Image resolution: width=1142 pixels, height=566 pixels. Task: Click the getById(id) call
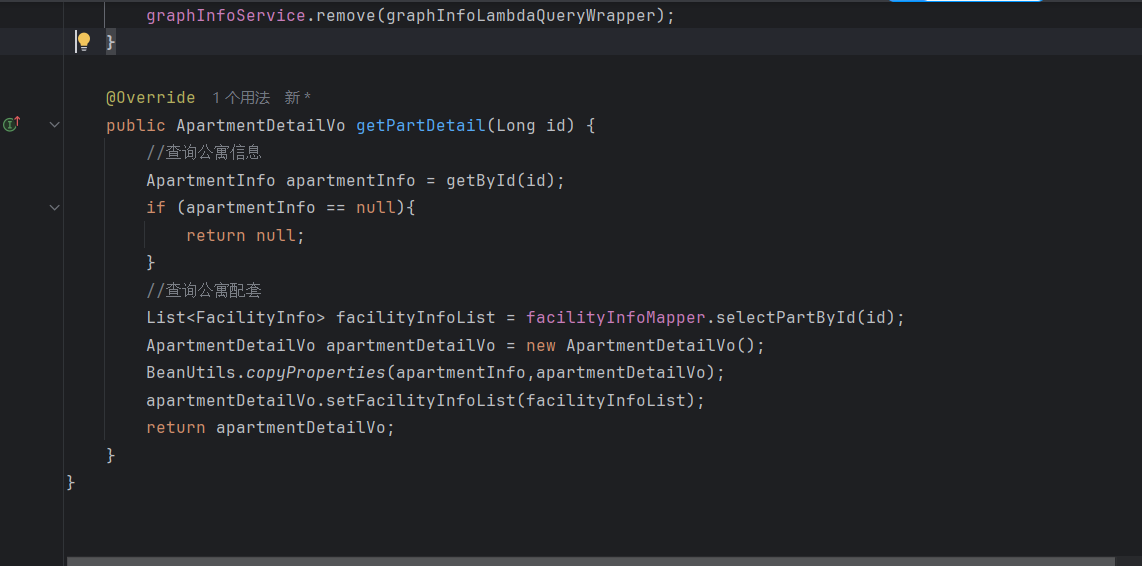point(500,181)
